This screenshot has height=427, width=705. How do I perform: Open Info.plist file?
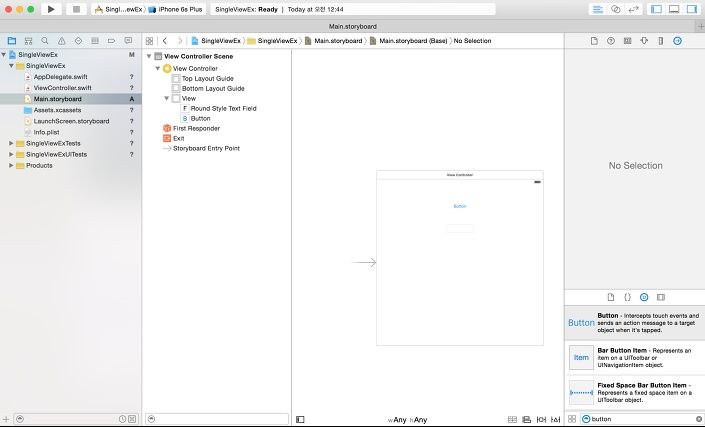click(x=46, y=132)
